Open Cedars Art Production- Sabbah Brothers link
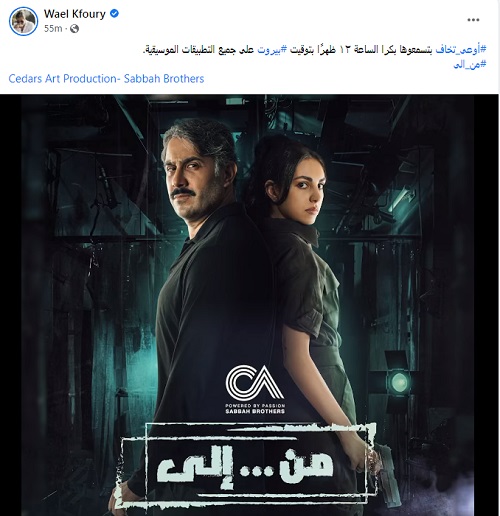Viewport: 500px width, 516px height. click(106, 79)
